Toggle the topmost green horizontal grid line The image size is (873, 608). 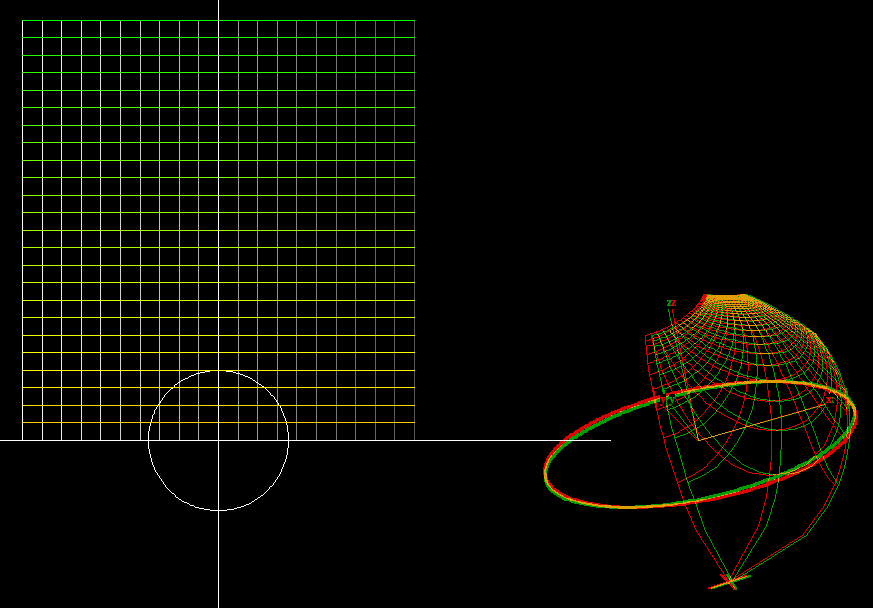click(220, 18)
